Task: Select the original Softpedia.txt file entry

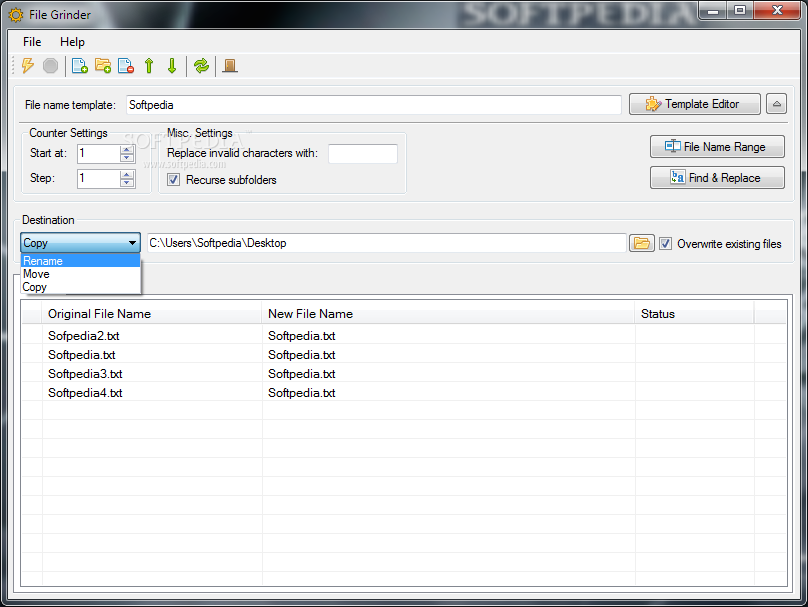Action: tap(81, 355)
